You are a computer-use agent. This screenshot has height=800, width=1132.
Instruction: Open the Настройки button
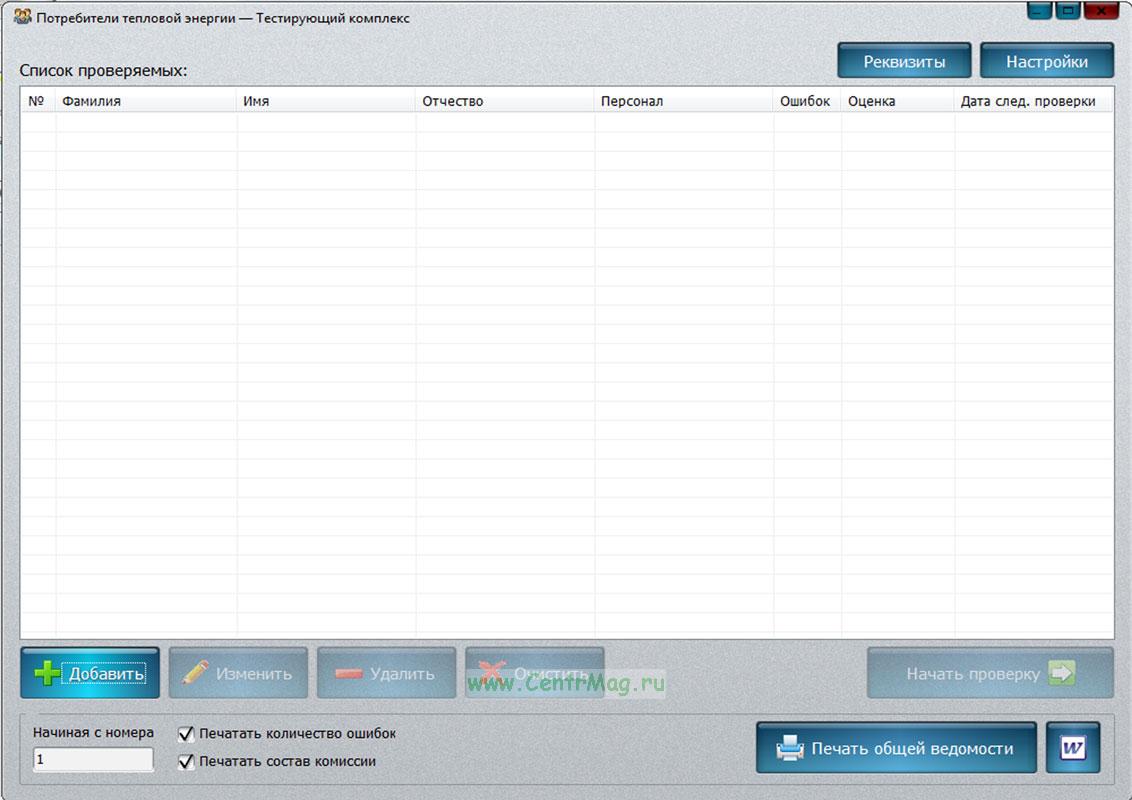pos(1047,61)
